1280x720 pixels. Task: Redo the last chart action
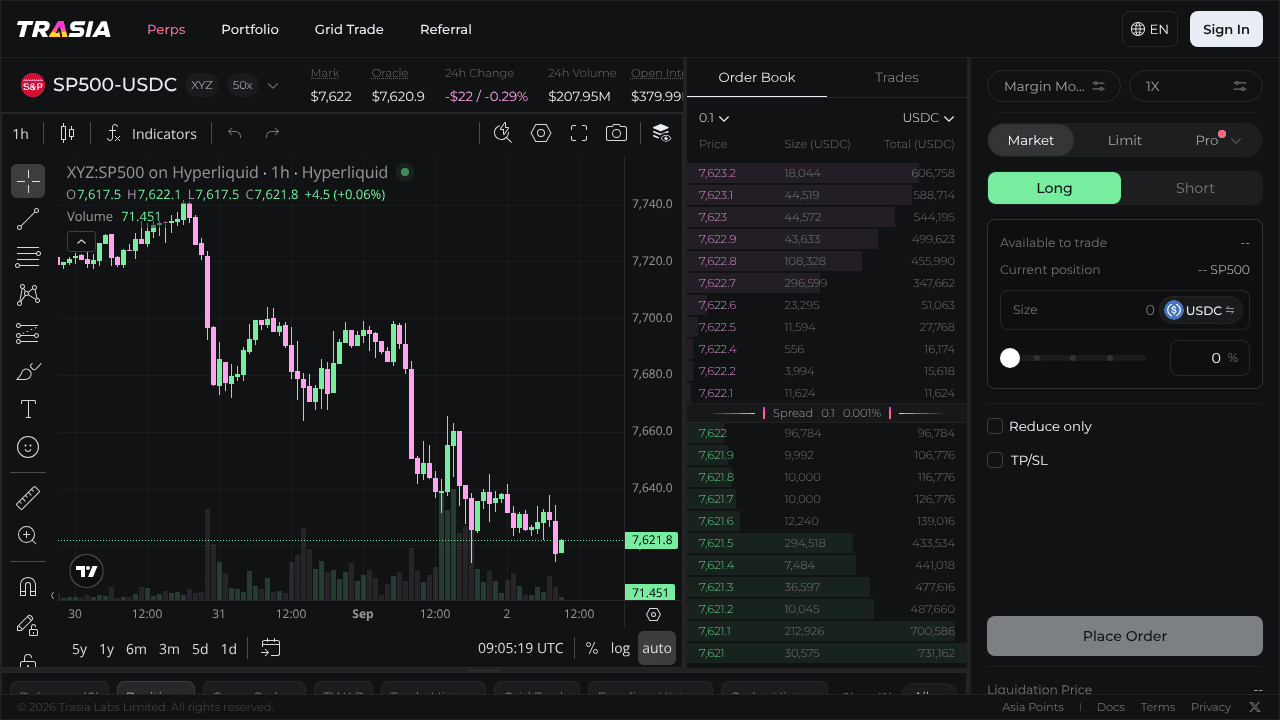click(x=272, y=133)
